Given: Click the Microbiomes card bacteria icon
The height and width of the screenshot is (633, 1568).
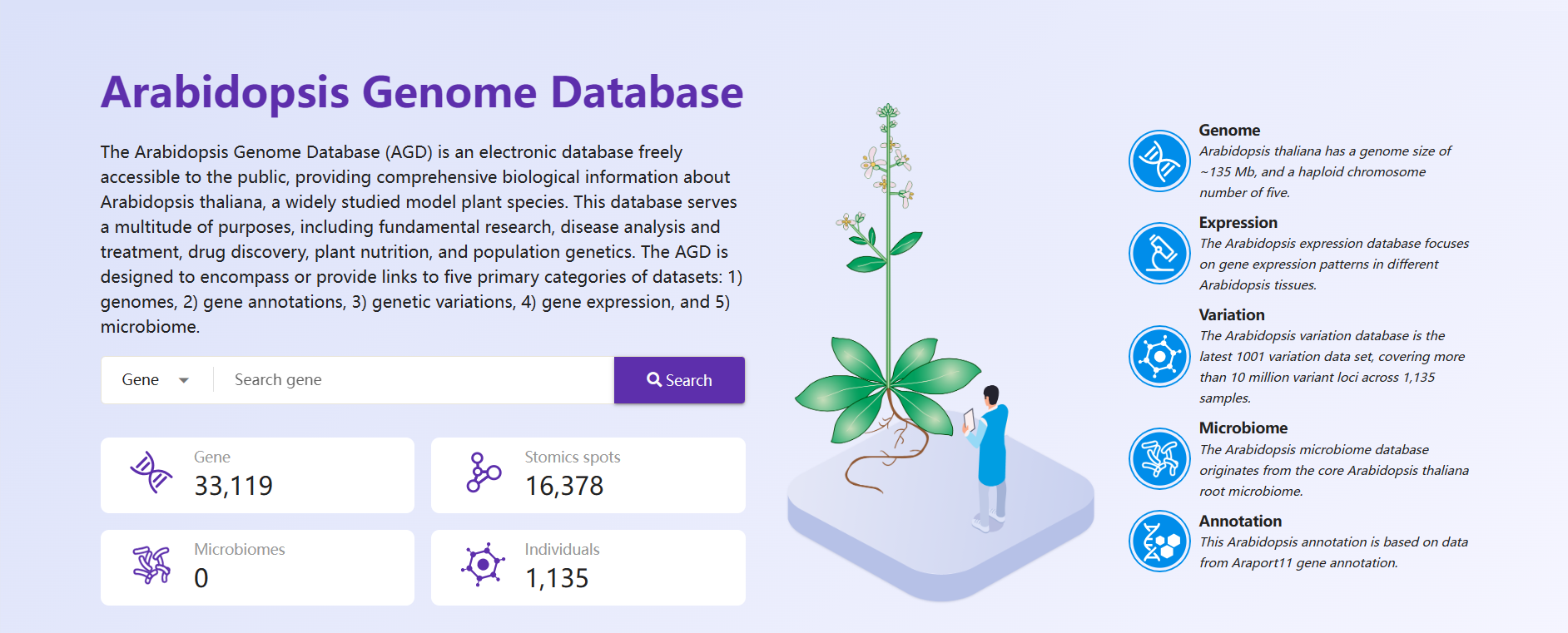Looking at the screenshot, I should (x=151, y=565).
